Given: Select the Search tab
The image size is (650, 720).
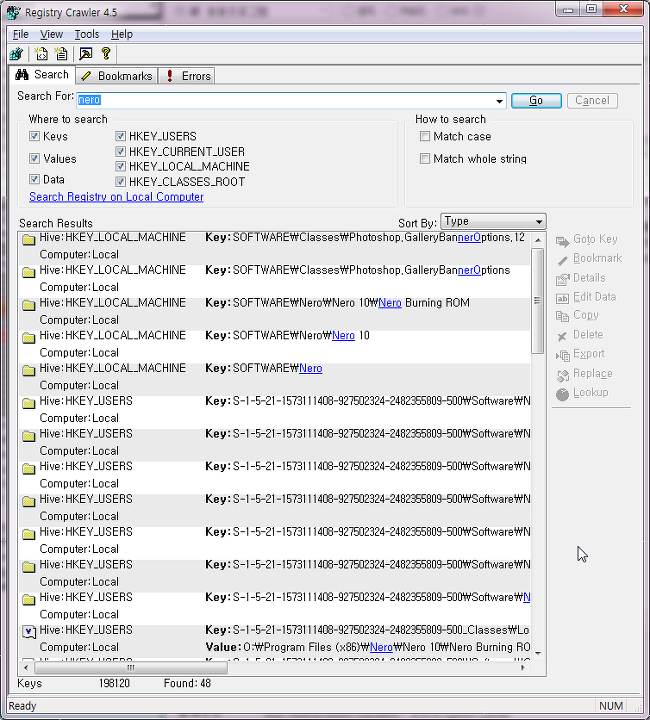Looking at the screenshot, I should tap(42, 74).
